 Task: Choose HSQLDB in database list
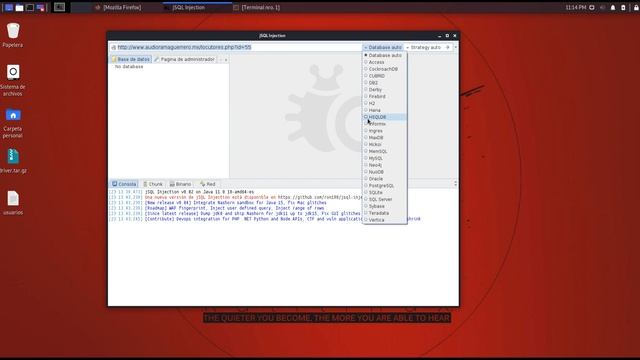point(384,117)
